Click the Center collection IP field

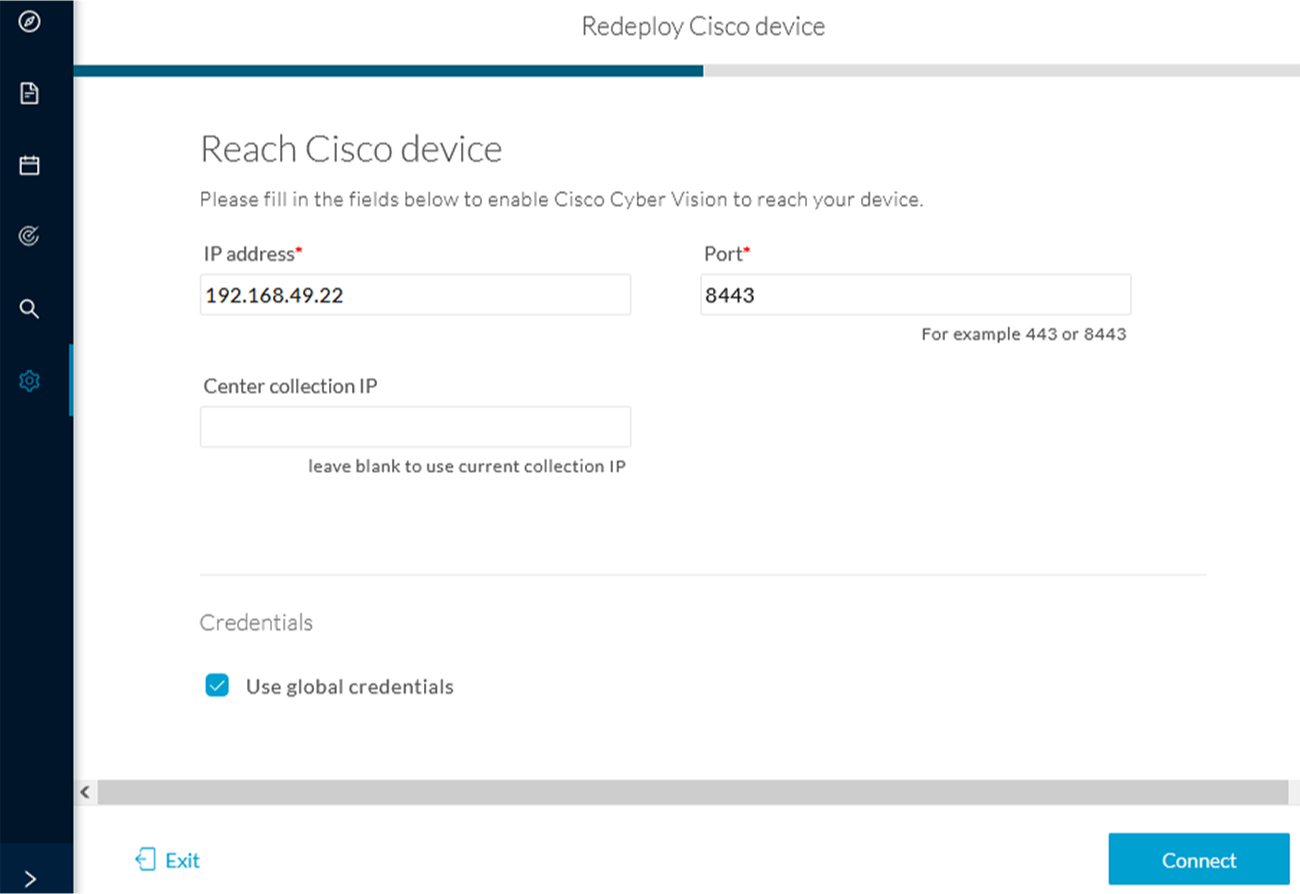(415, 426)
